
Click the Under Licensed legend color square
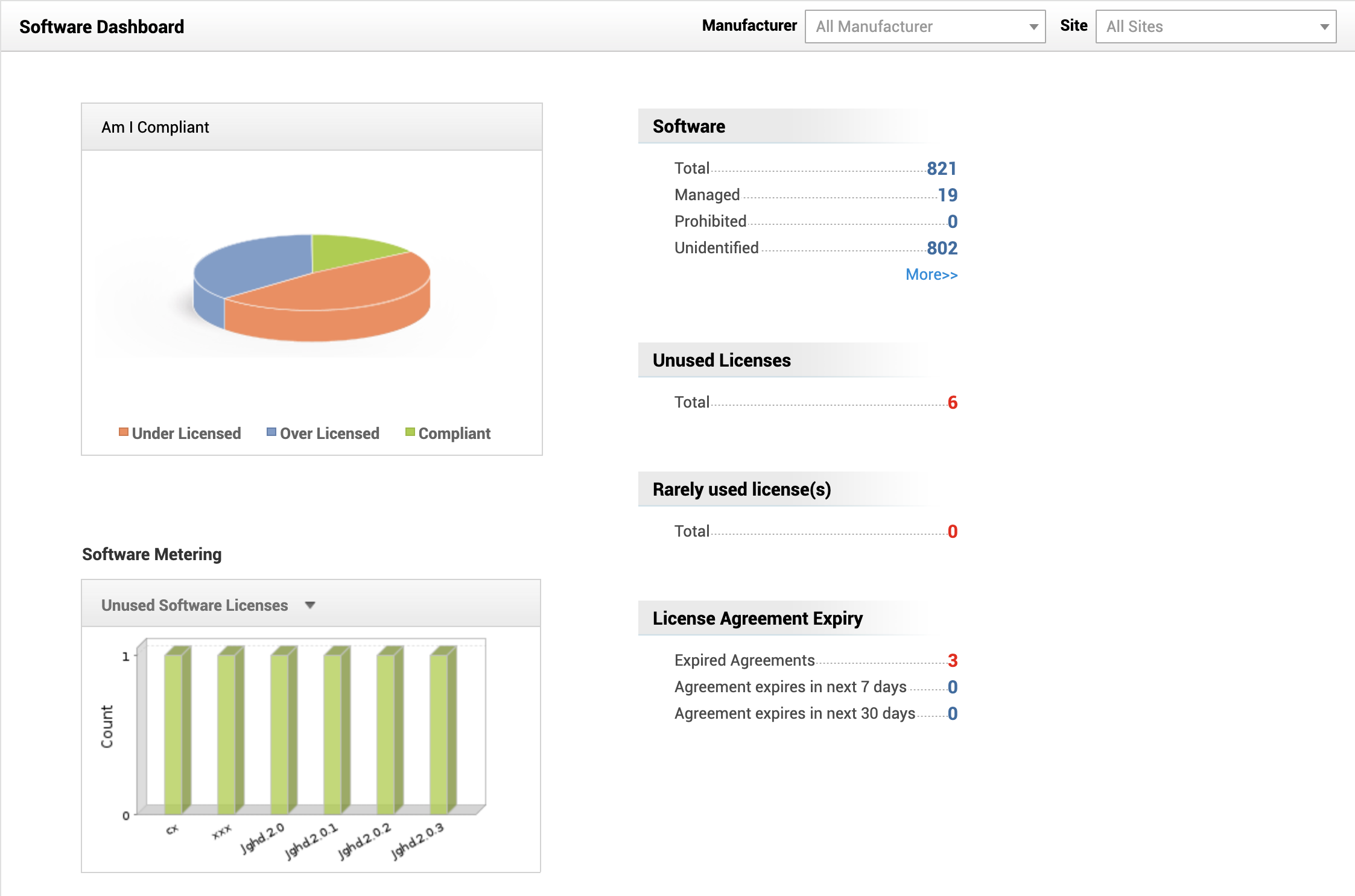[124, 432]
